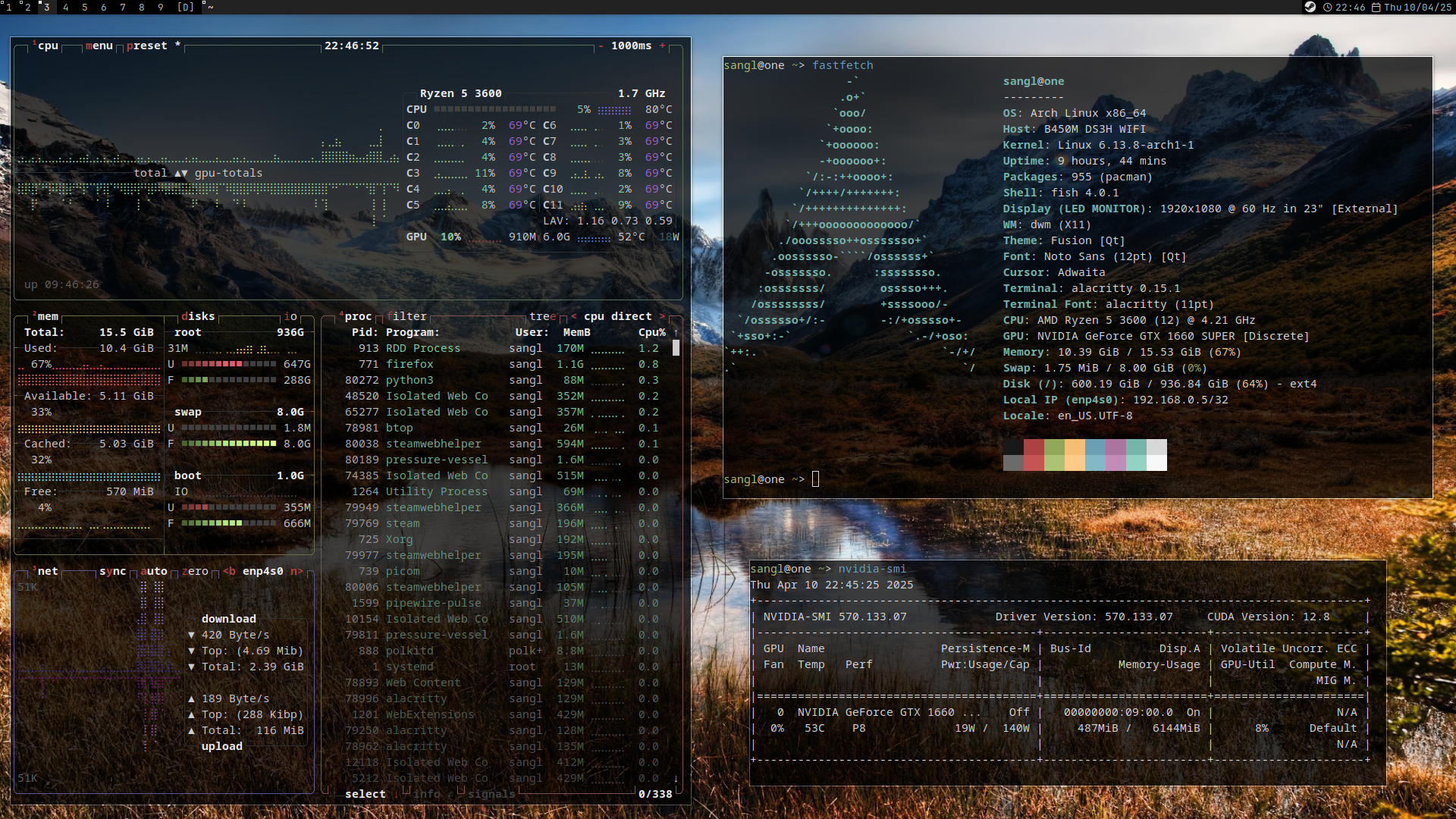Click the select button in proc footer
Viewport: 1456px width, 819px height.
365,794
